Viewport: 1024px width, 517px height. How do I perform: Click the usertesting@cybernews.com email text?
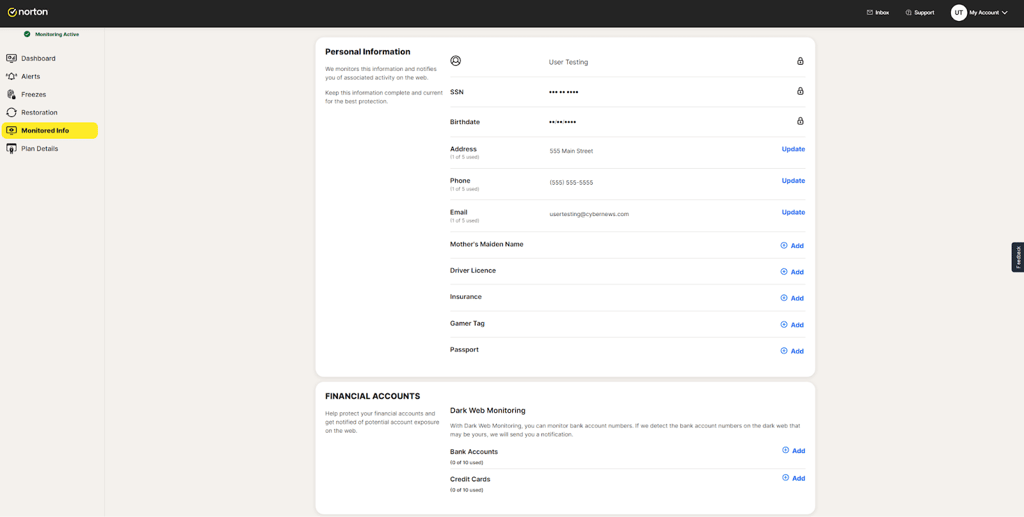[x=589, y=214]
